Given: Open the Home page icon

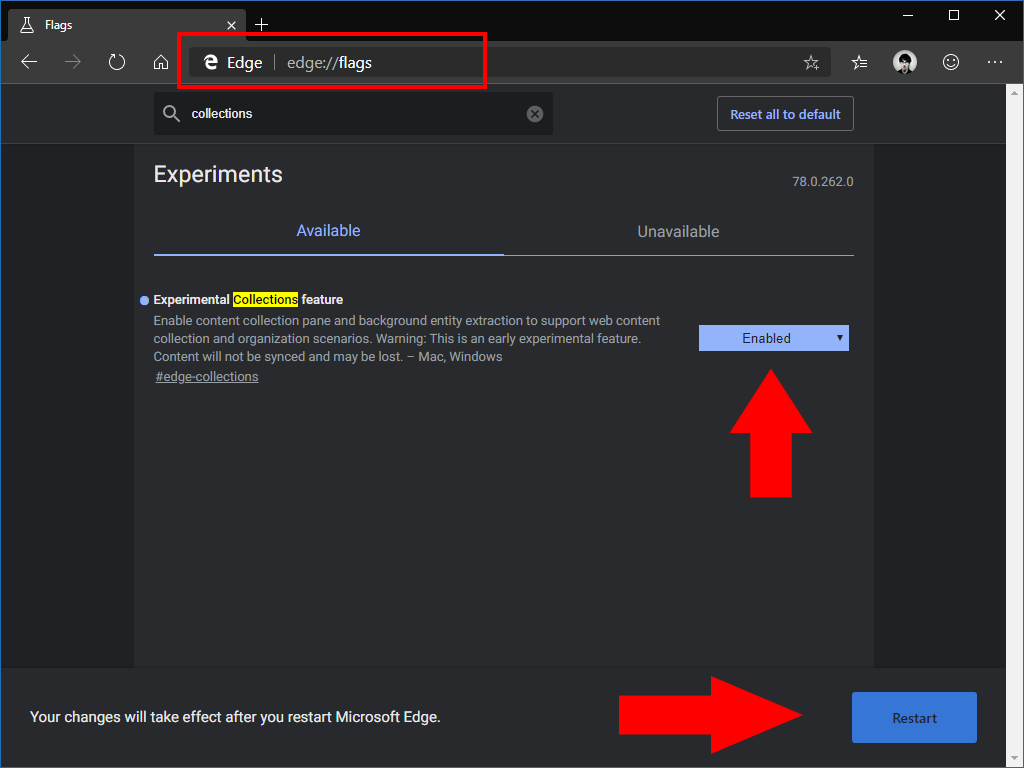Looking at the screenshot, I should (161, 62).
